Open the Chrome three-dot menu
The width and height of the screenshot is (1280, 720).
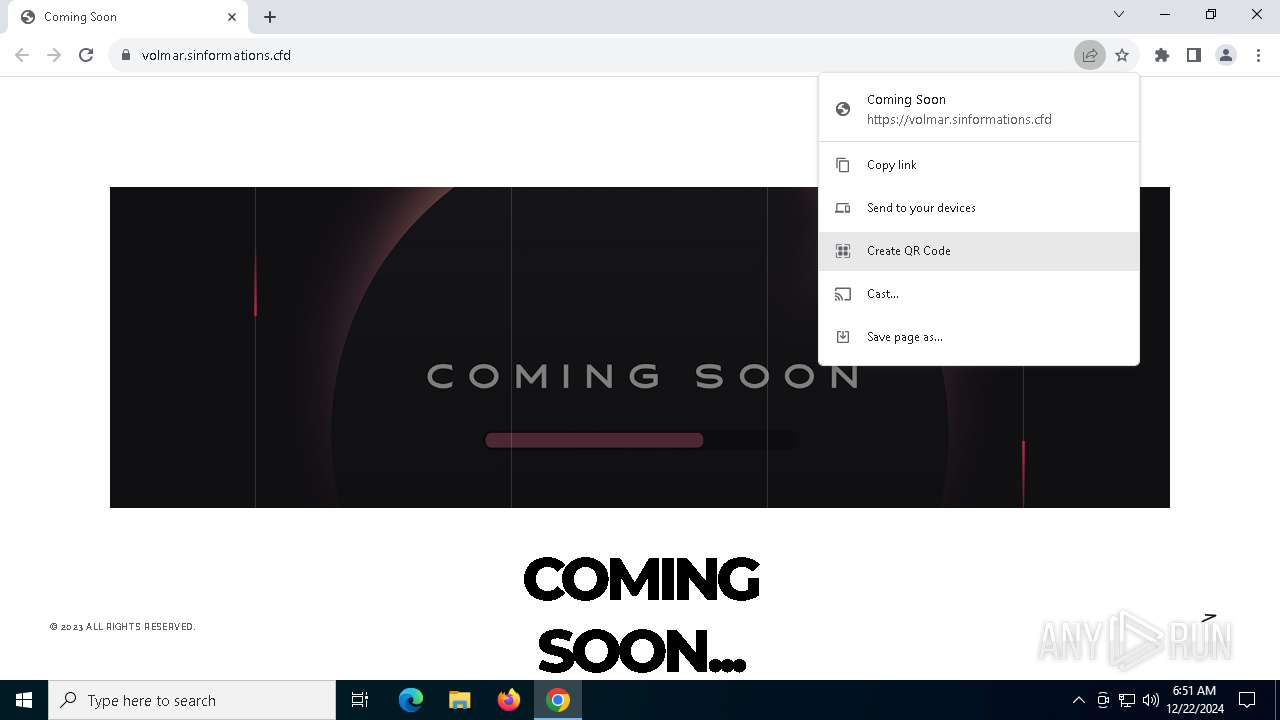pos(1258,55)
